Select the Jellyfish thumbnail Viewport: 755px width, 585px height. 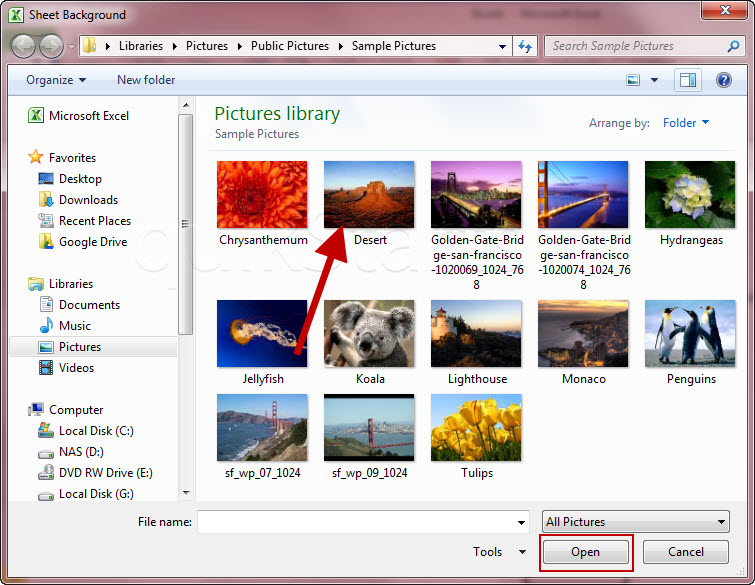[x=262, y=333]
